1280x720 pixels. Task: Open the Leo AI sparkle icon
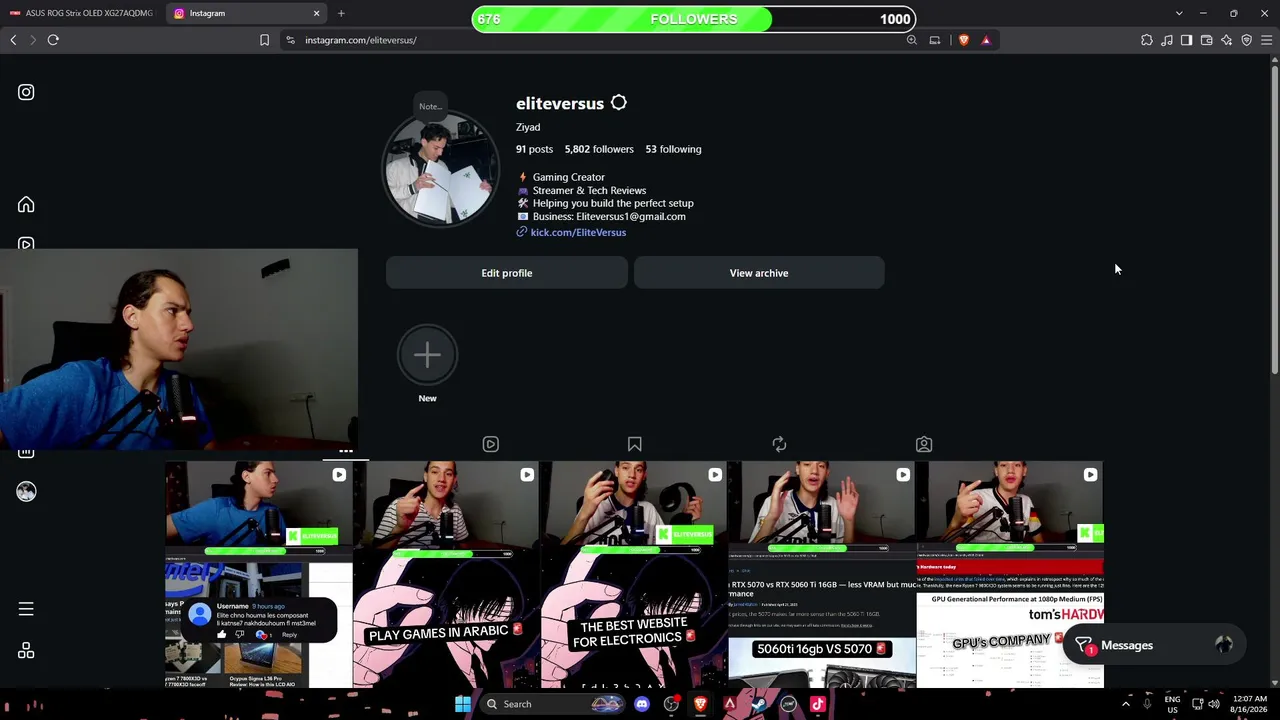(x=1226, y=40)
